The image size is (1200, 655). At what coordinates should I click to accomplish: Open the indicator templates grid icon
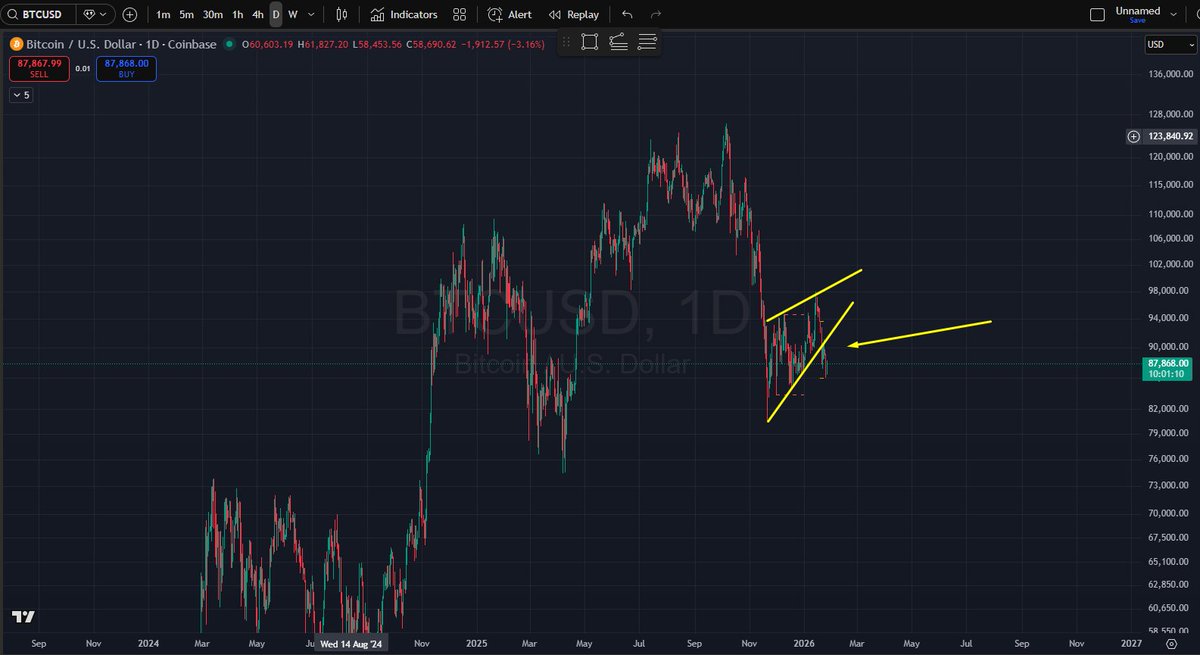459,15
